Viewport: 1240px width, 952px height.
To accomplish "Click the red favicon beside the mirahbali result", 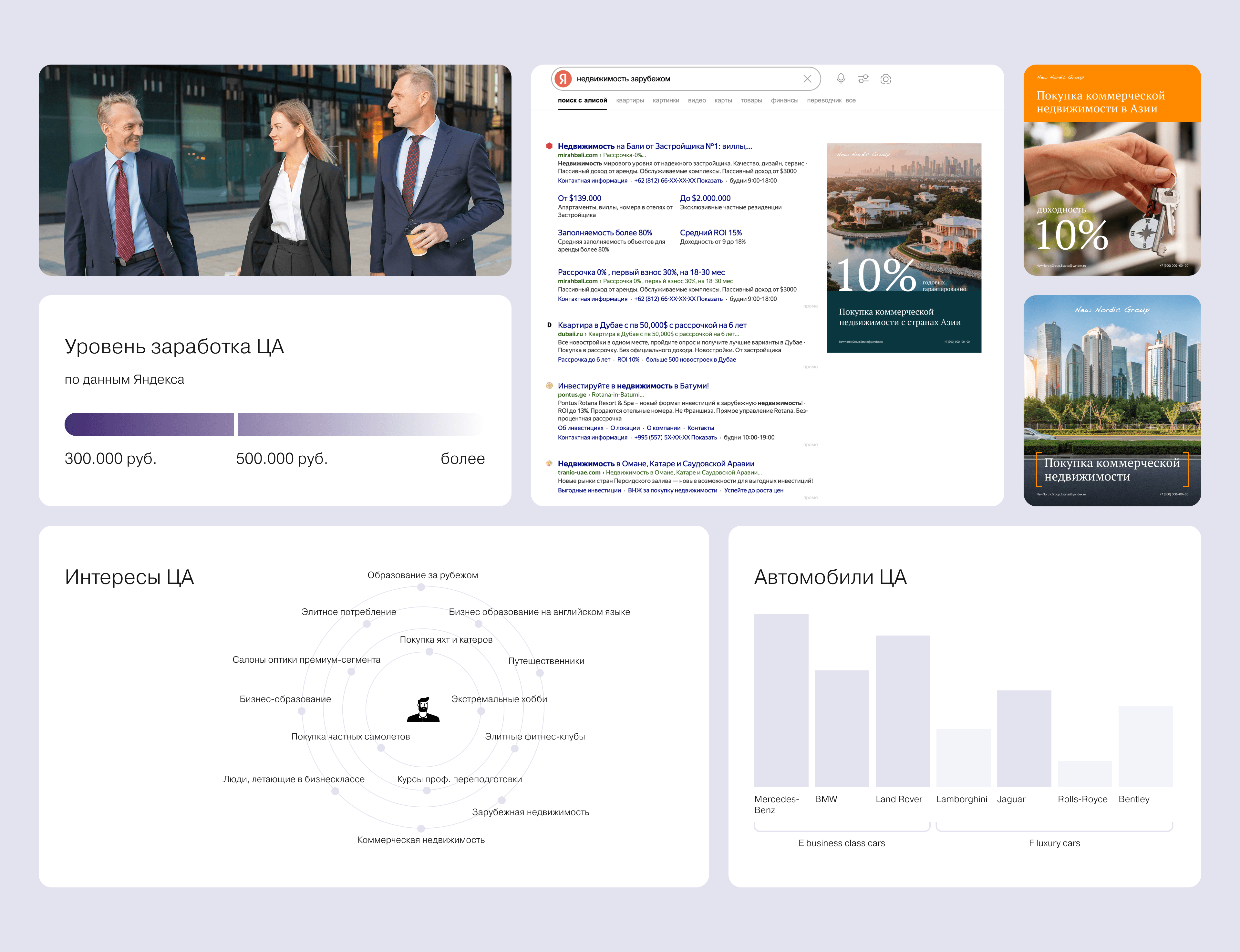I will pyautogui.click(x=549, y=146).
